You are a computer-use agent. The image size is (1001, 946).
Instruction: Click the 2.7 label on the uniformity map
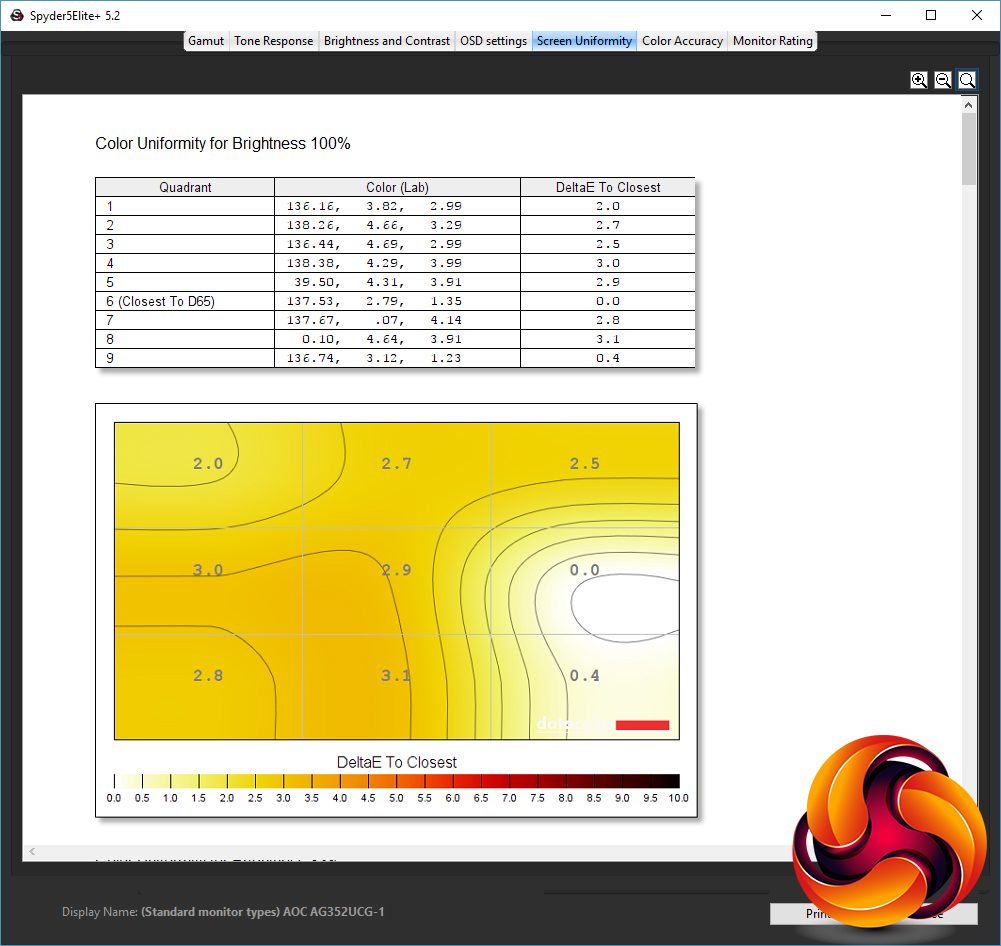396,463
